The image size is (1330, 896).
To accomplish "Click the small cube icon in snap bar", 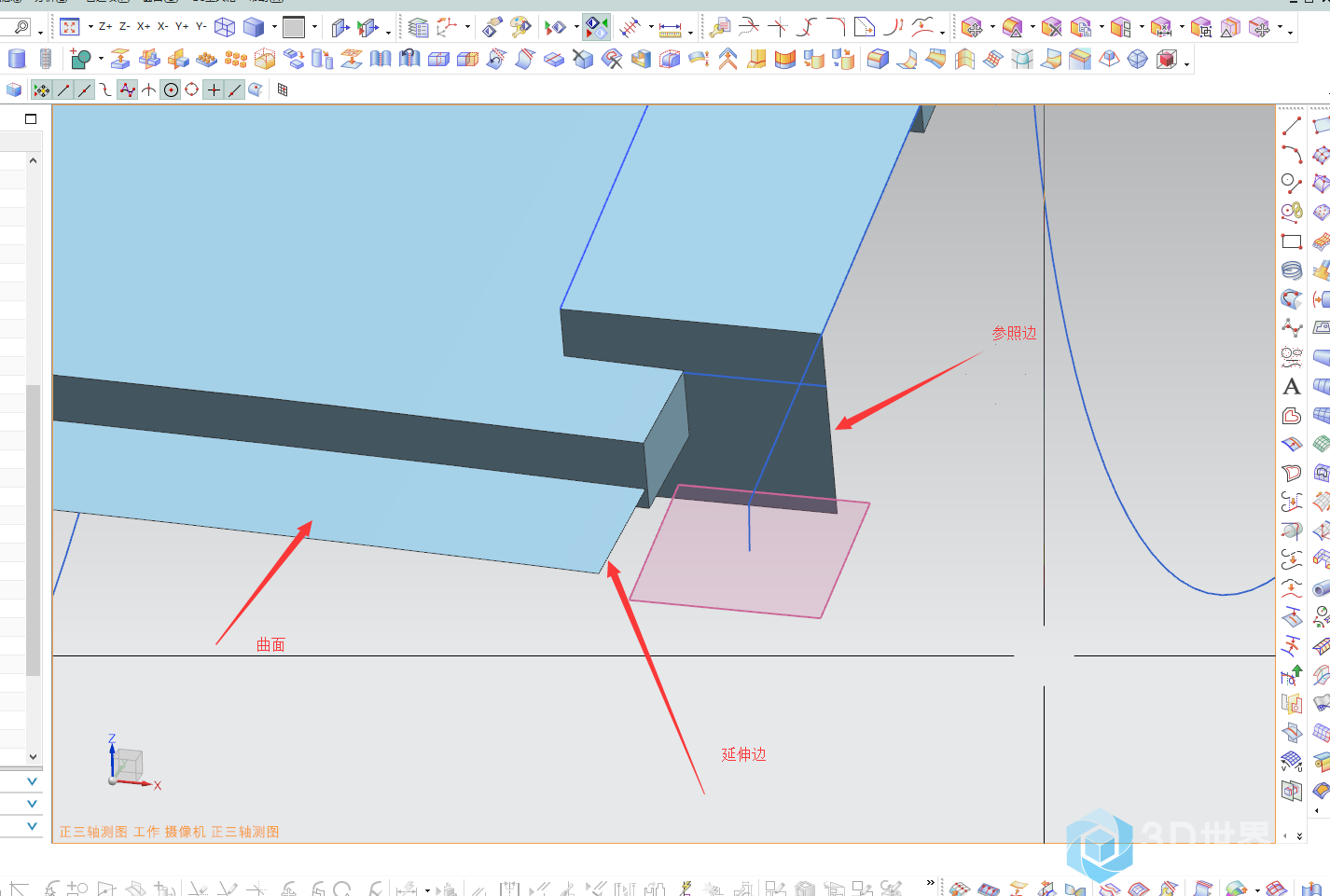I will coord(14,90).
